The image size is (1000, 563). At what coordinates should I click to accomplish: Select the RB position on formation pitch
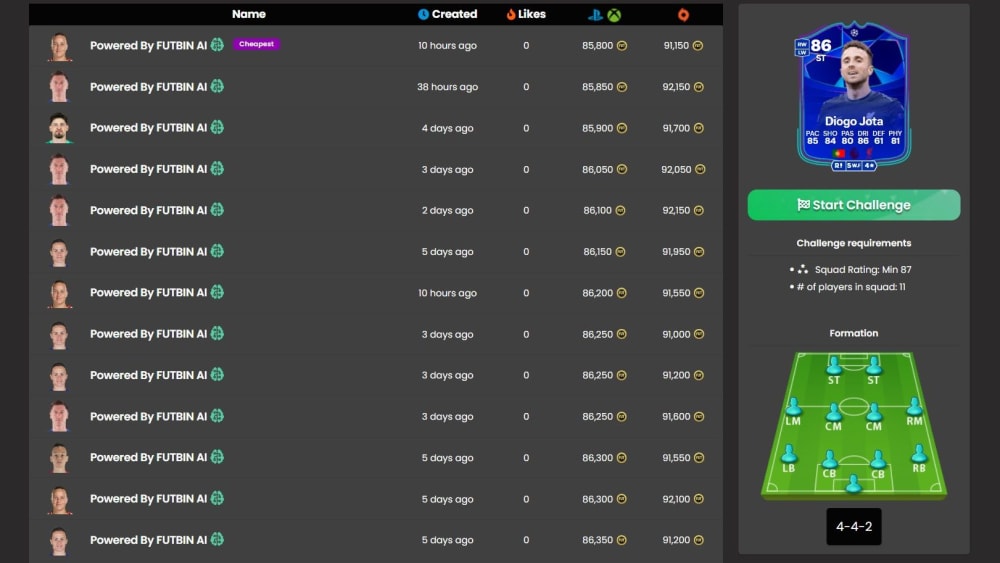[919, 459]
